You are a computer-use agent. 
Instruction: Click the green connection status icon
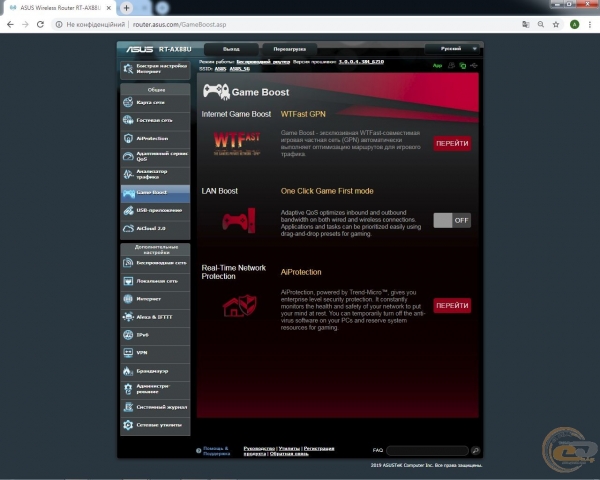[463, 66]
